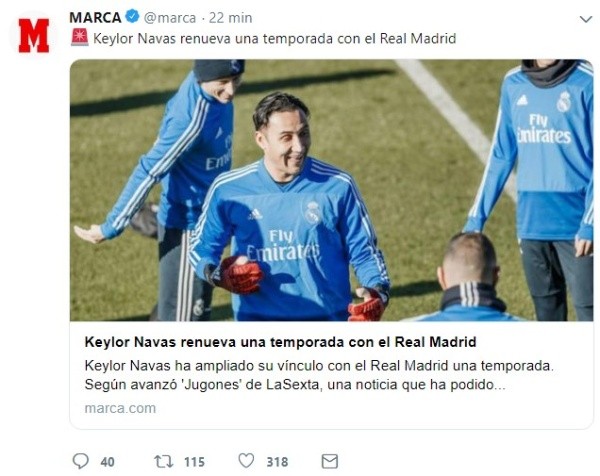Screen dimensions: 600x476
Task: Click the @marca handle
Action: pyautogui.click(x=170, y=18)
